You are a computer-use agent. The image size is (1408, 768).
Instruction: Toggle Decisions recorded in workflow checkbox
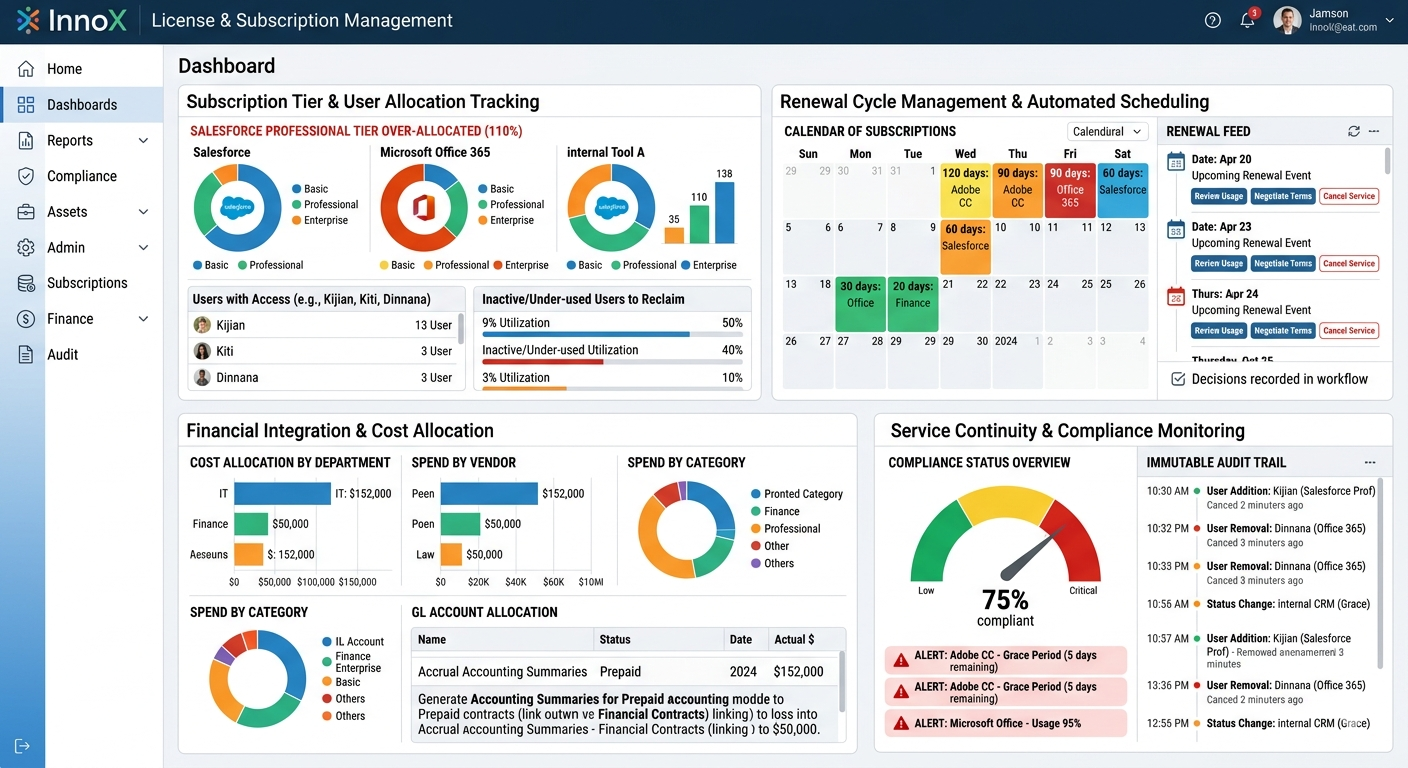click(x=1178, y=379)
